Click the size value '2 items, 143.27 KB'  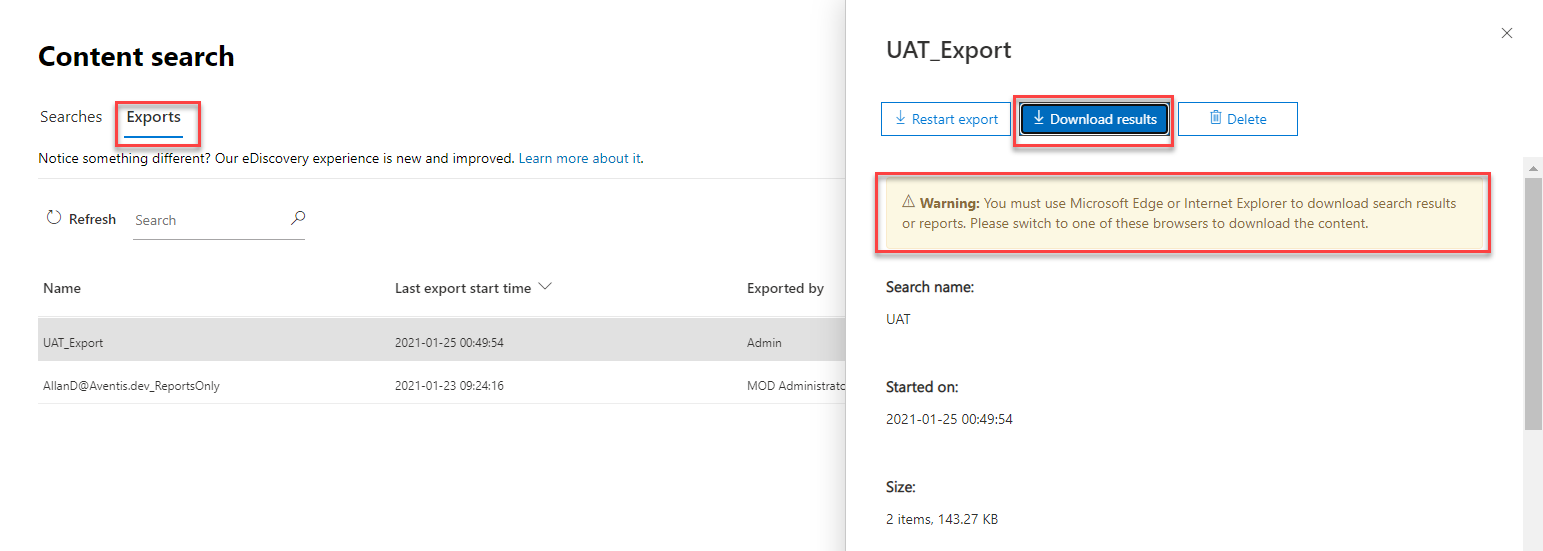[942, 519]
